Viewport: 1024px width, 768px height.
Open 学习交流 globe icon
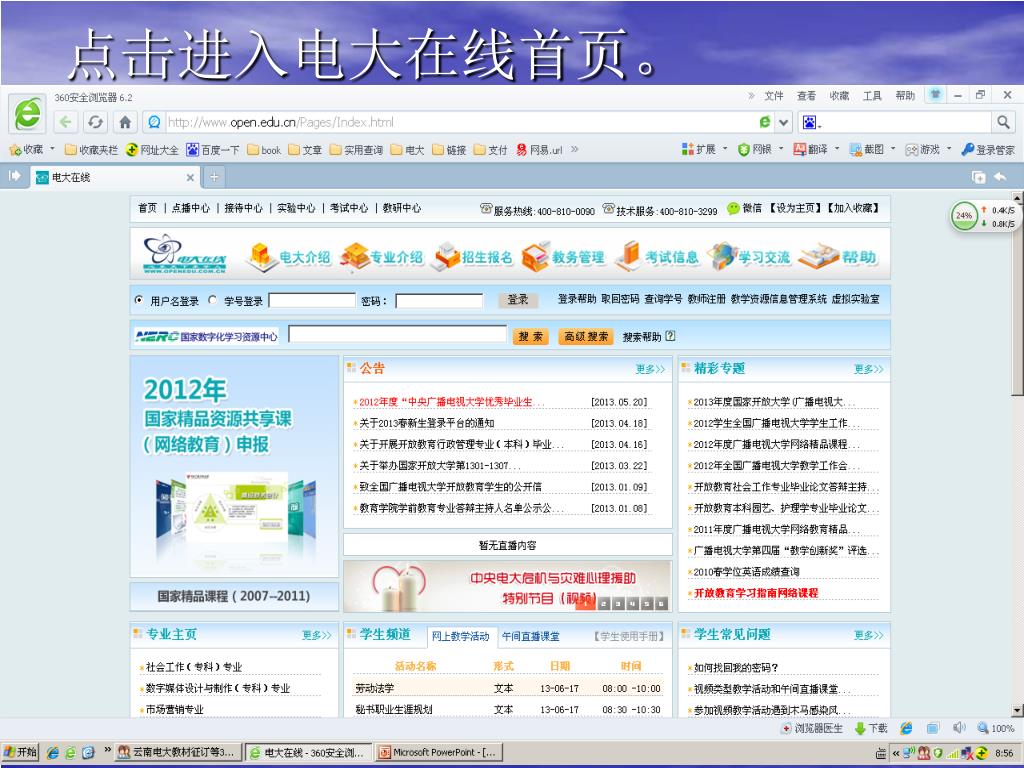722,256
